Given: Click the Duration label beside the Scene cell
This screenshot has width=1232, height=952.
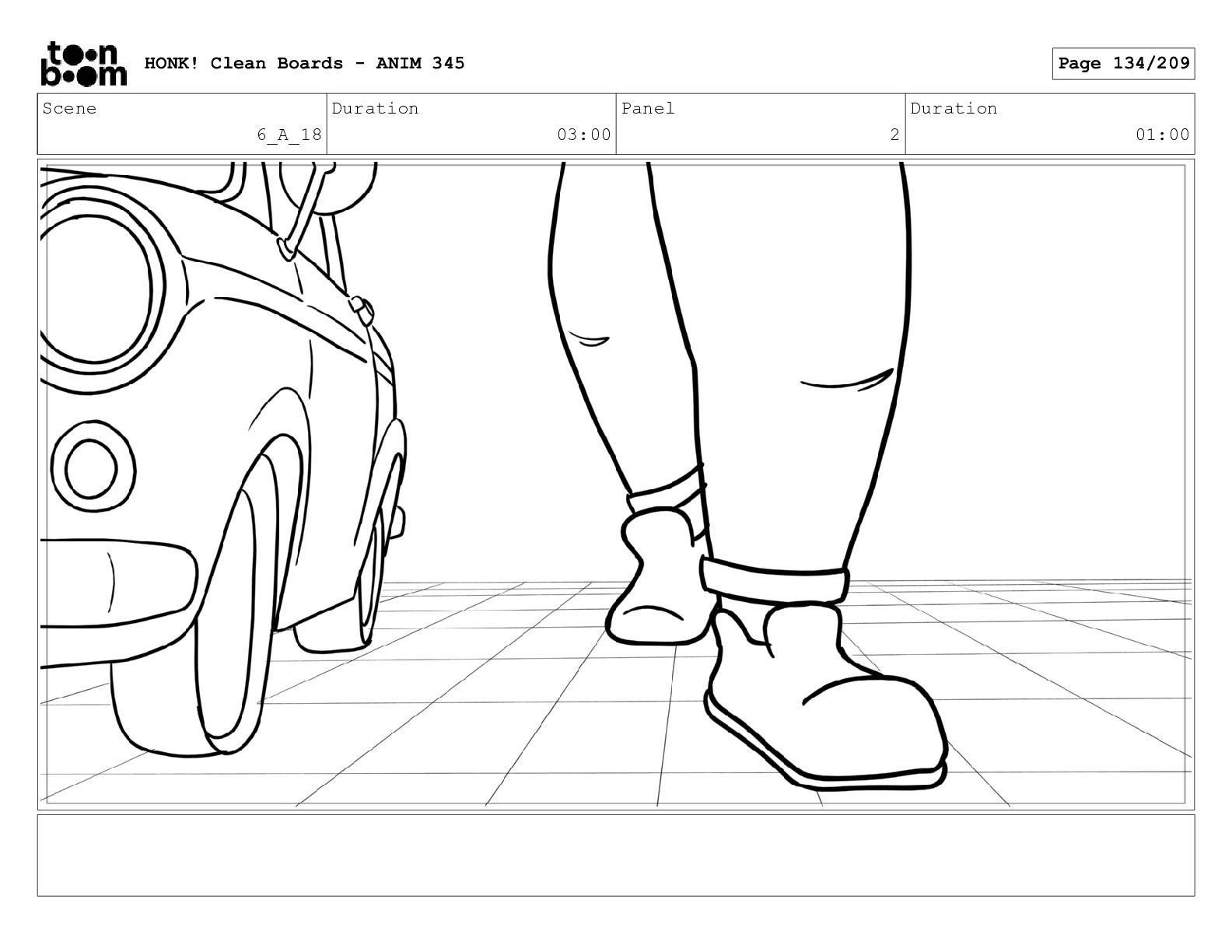Looking at the screenshot, I should 375,109.
